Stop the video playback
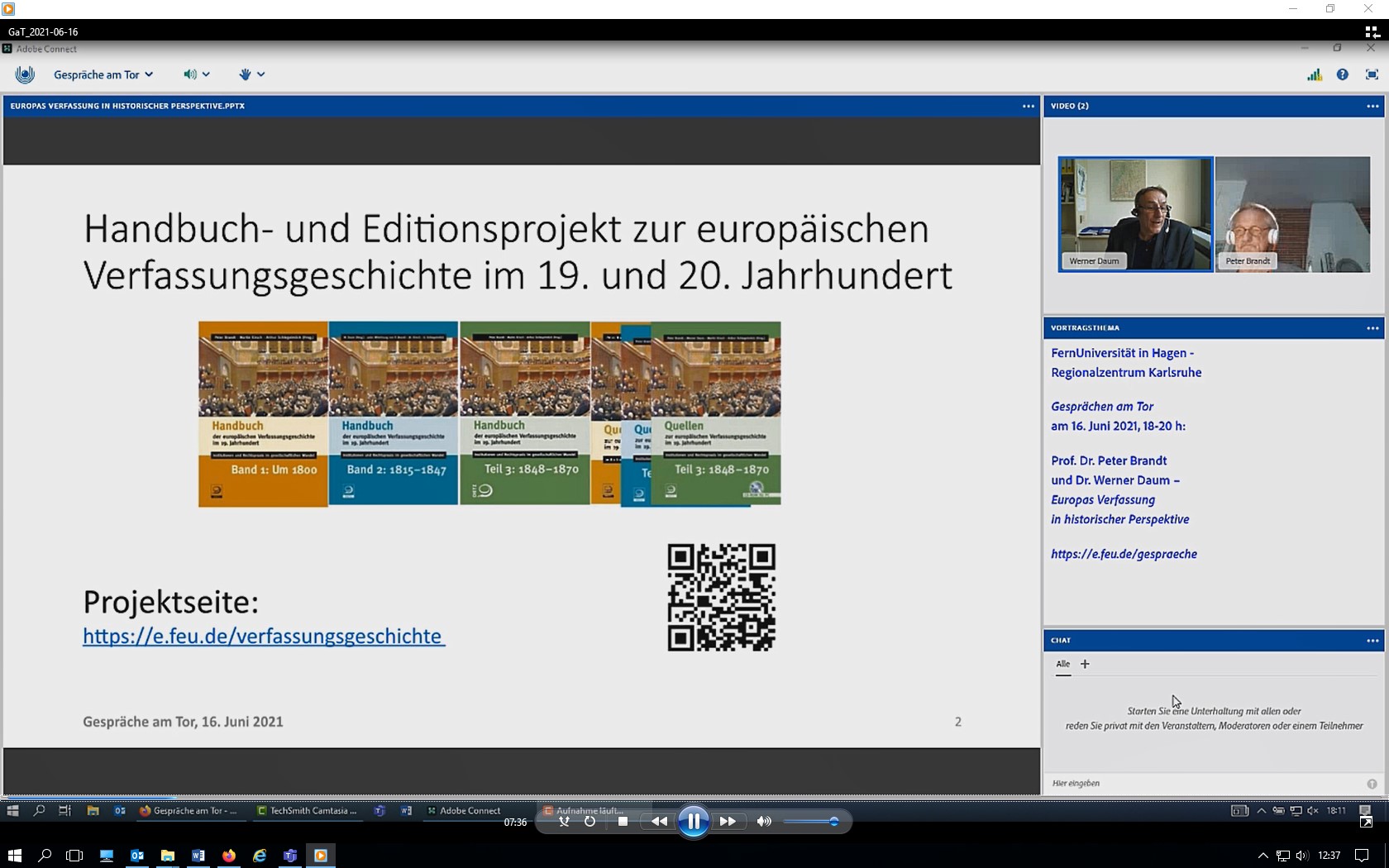1389x868 pixels. coord(623,821)
